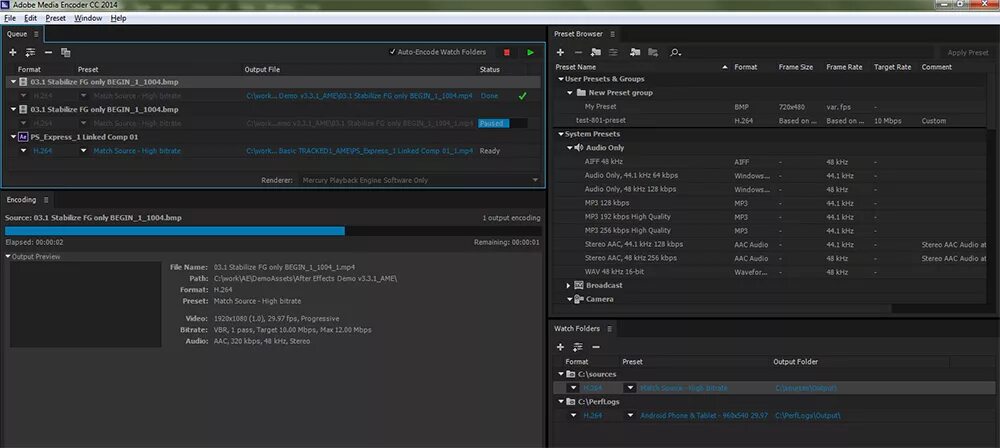Open Watch Folders panel menu icon

[x=609, y=329]
